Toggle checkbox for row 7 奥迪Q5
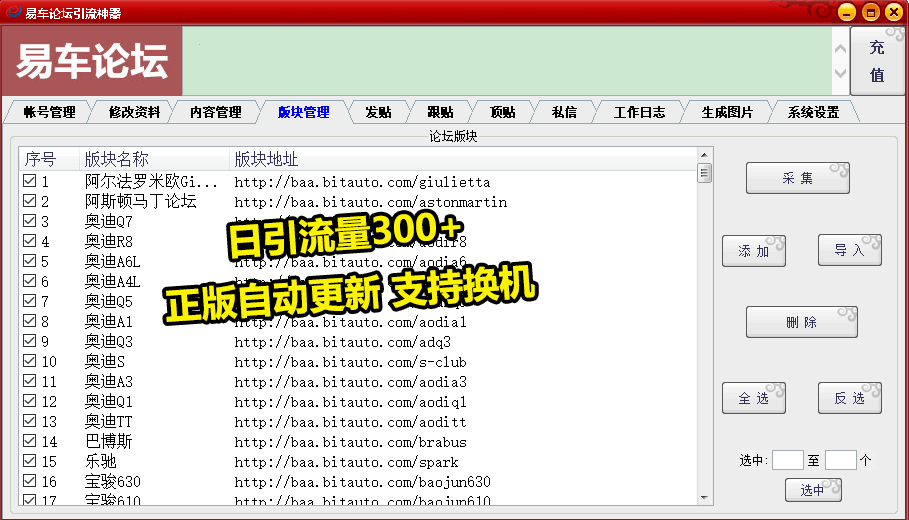The image size is (909, 520). (x=30, y=301)
